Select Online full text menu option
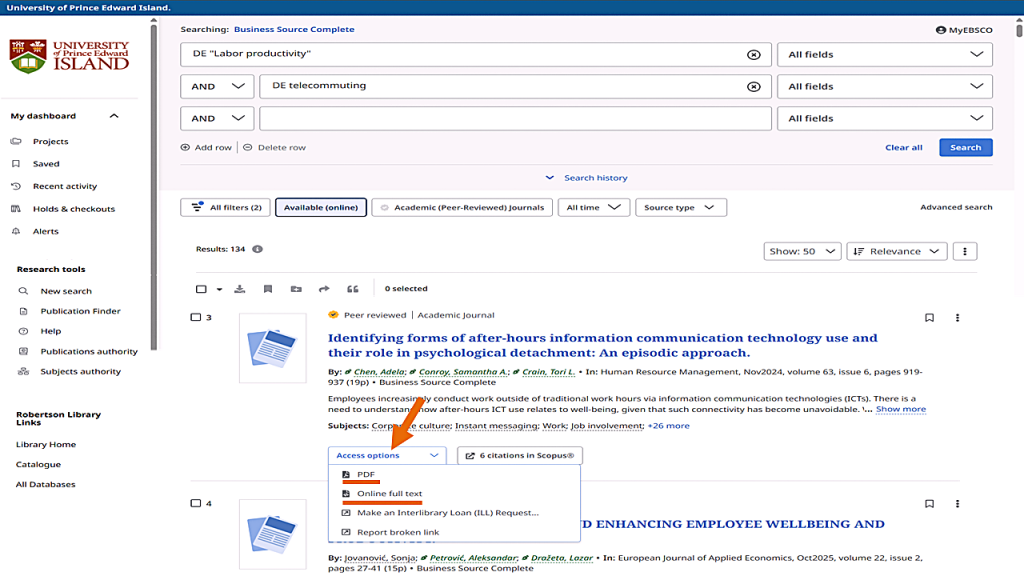The width and height of the screenshot is (1024, 576). tap(388, 494)
